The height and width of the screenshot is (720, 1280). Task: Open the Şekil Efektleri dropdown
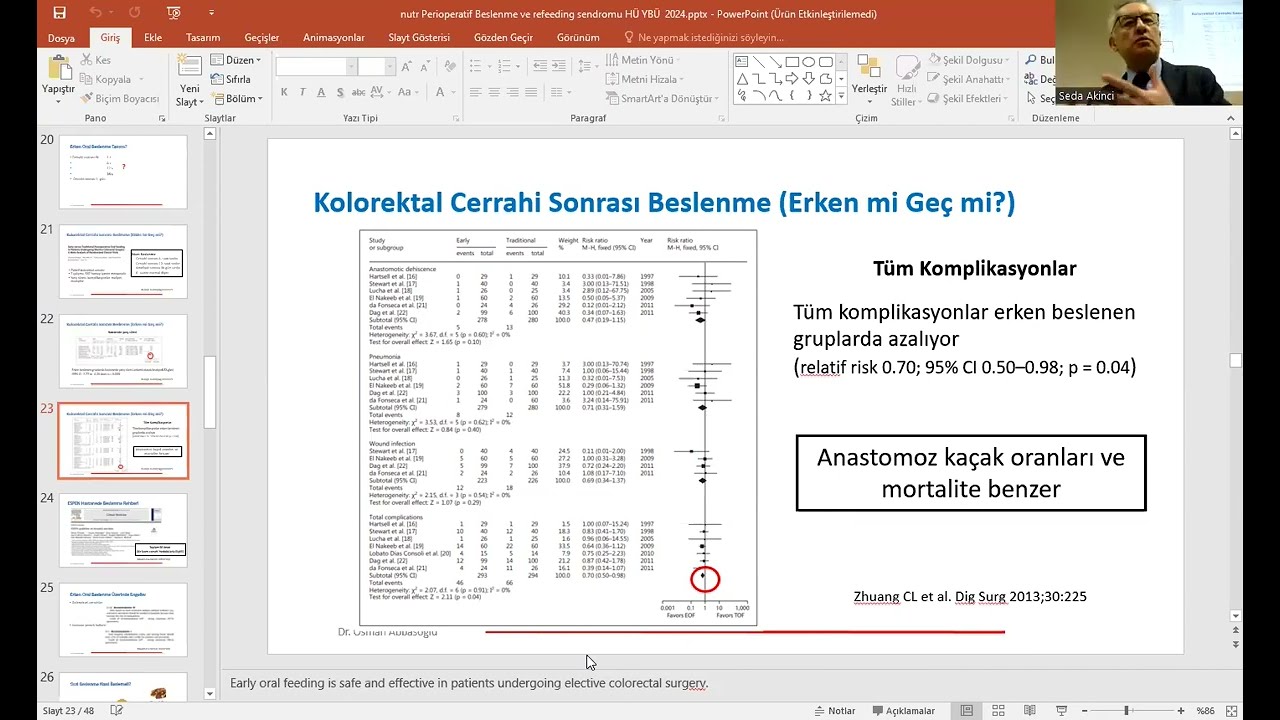point(967,98)
